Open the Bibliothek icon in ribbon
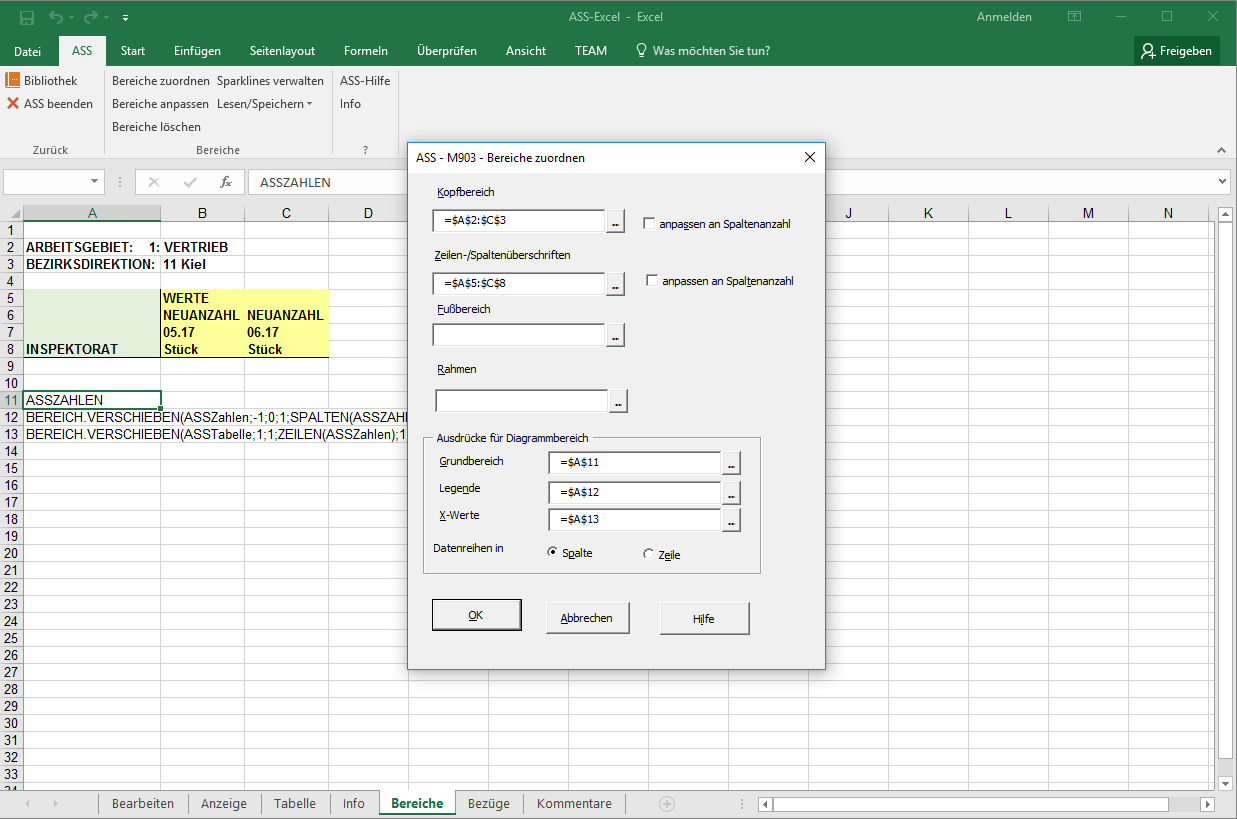Image resolution: width=1237 pixels, height=819 pixels. coord(13,80)
